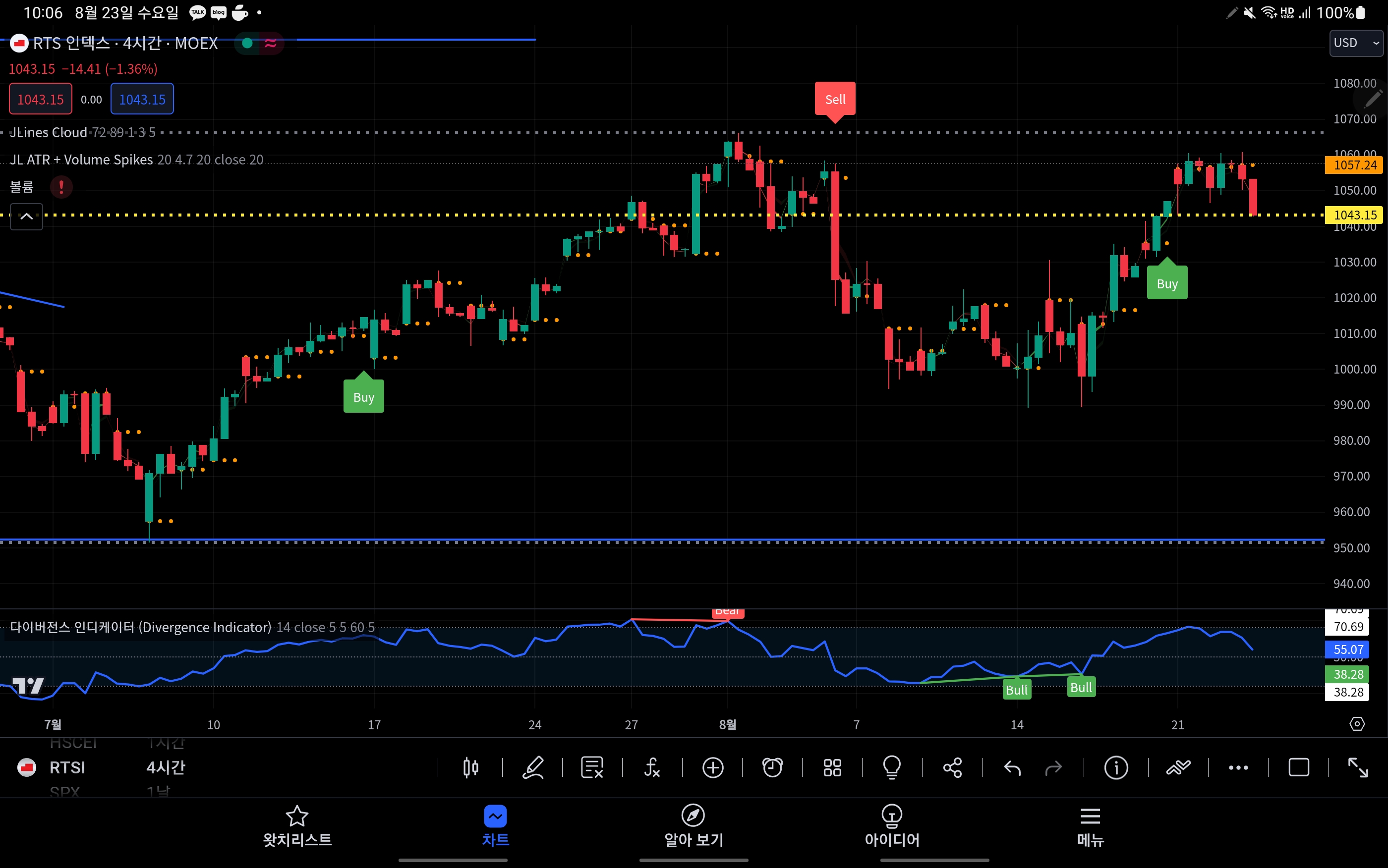Tap the orange 1057.24 price label
Image resolution: width=1388 pixels, height=868 pixels.
click(1355, 165)
